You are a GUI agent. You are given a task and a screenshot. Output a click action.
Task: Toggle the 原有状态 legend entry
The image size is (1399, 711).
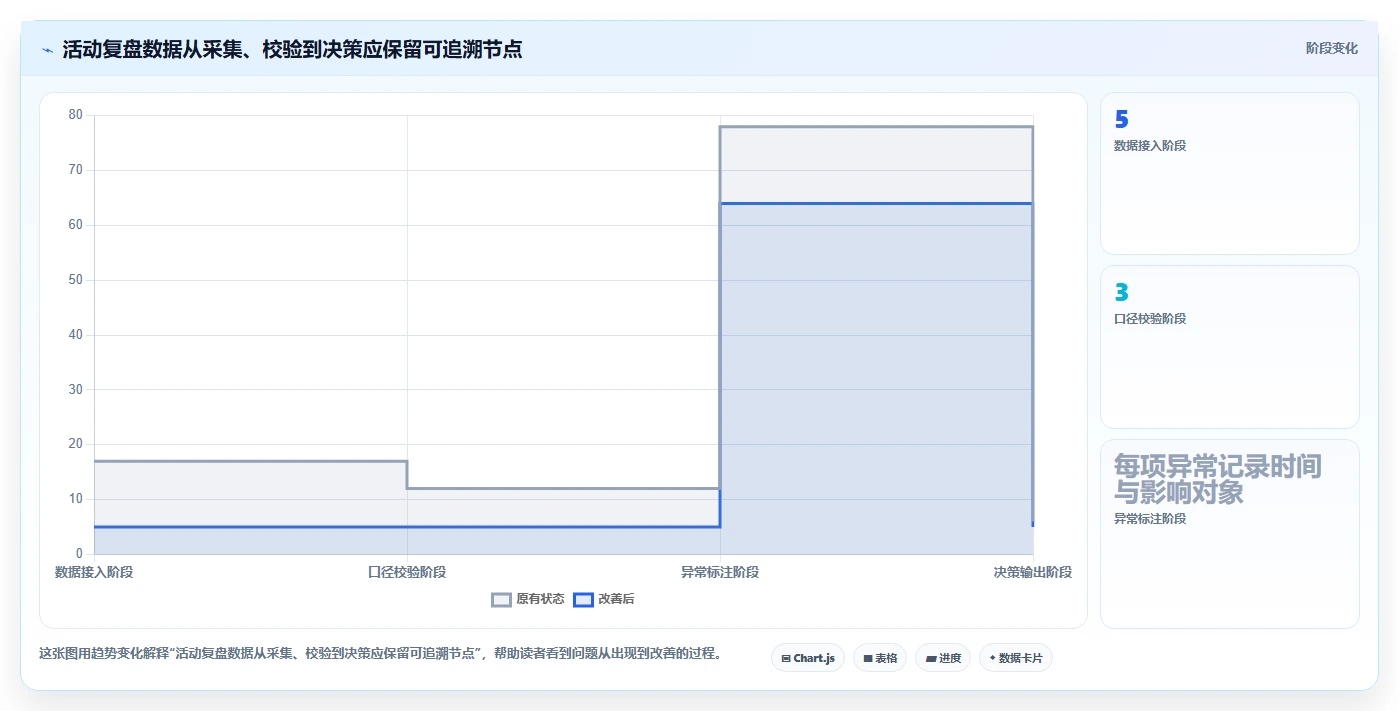point(528,599)
